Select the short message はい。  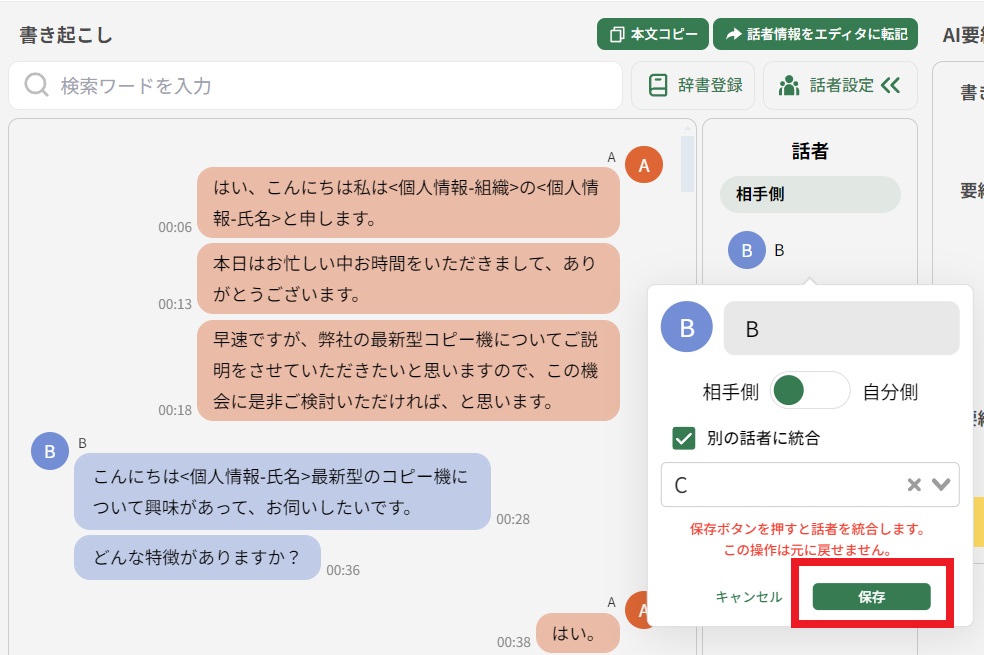(x=577, y=634)
